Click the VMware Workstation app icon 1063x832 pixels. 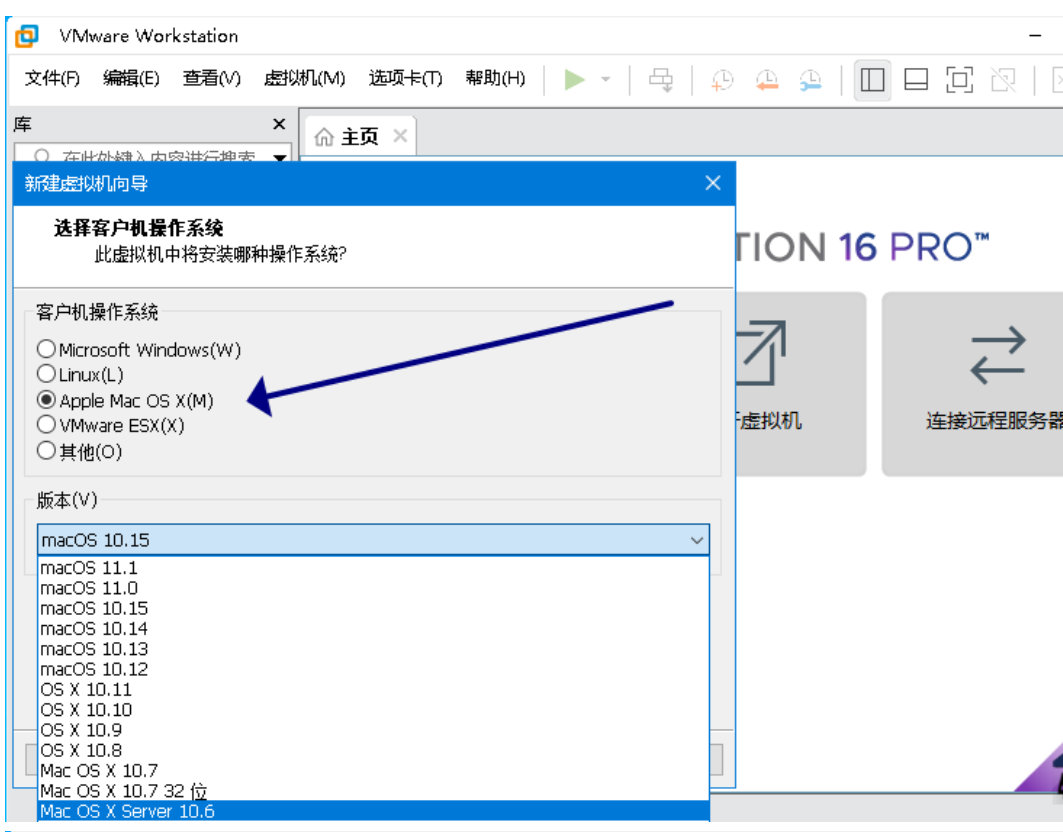pos(27,36)
